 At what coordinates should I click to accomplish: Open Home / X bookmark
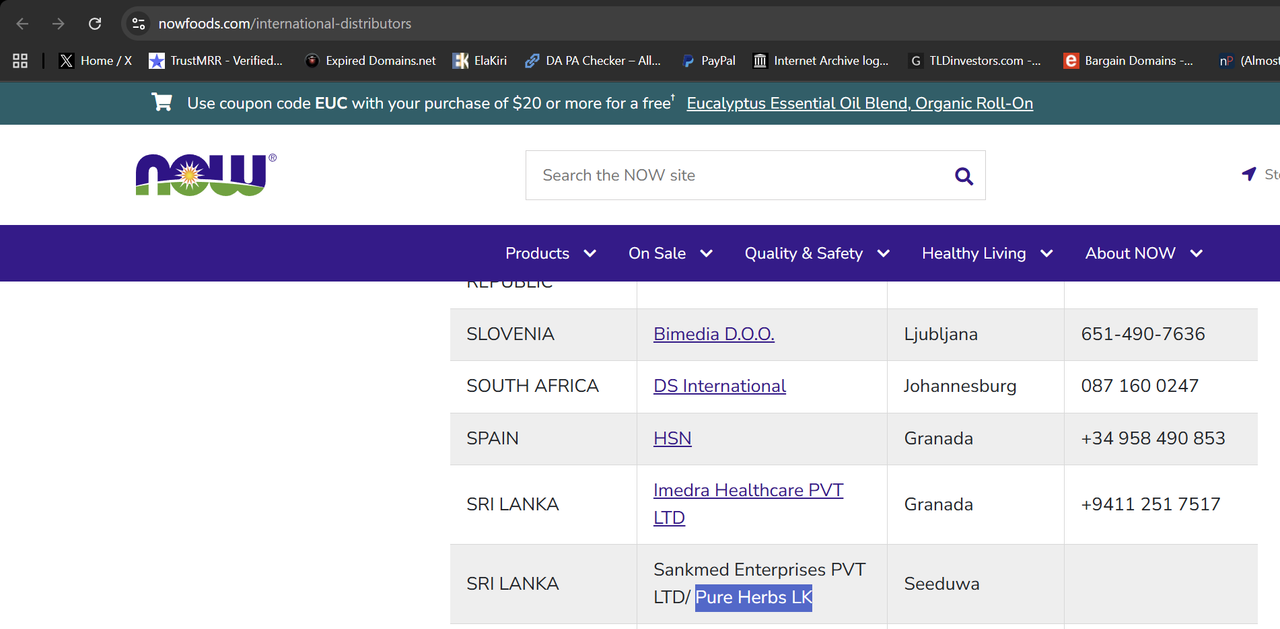[95, 61]
